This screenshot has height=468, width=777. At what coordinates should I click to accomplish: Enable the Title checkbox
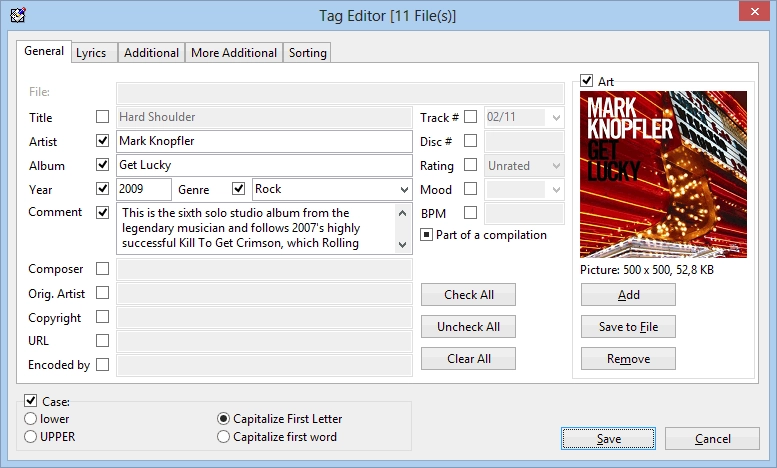(103, 117)
